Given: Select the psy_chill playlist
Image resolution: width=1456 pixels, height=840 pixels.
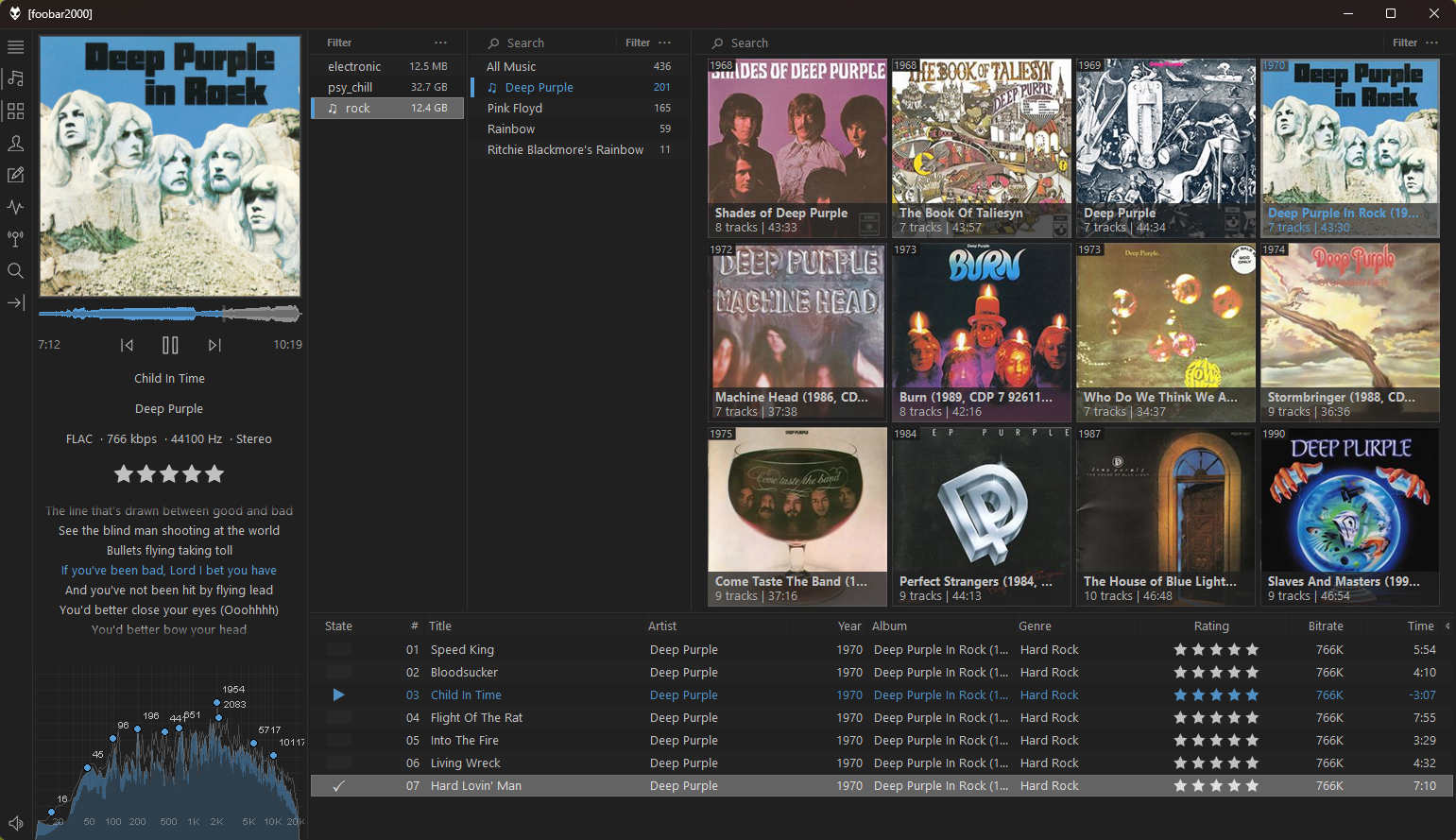Looking at the screenshot, I should (351, 88).
